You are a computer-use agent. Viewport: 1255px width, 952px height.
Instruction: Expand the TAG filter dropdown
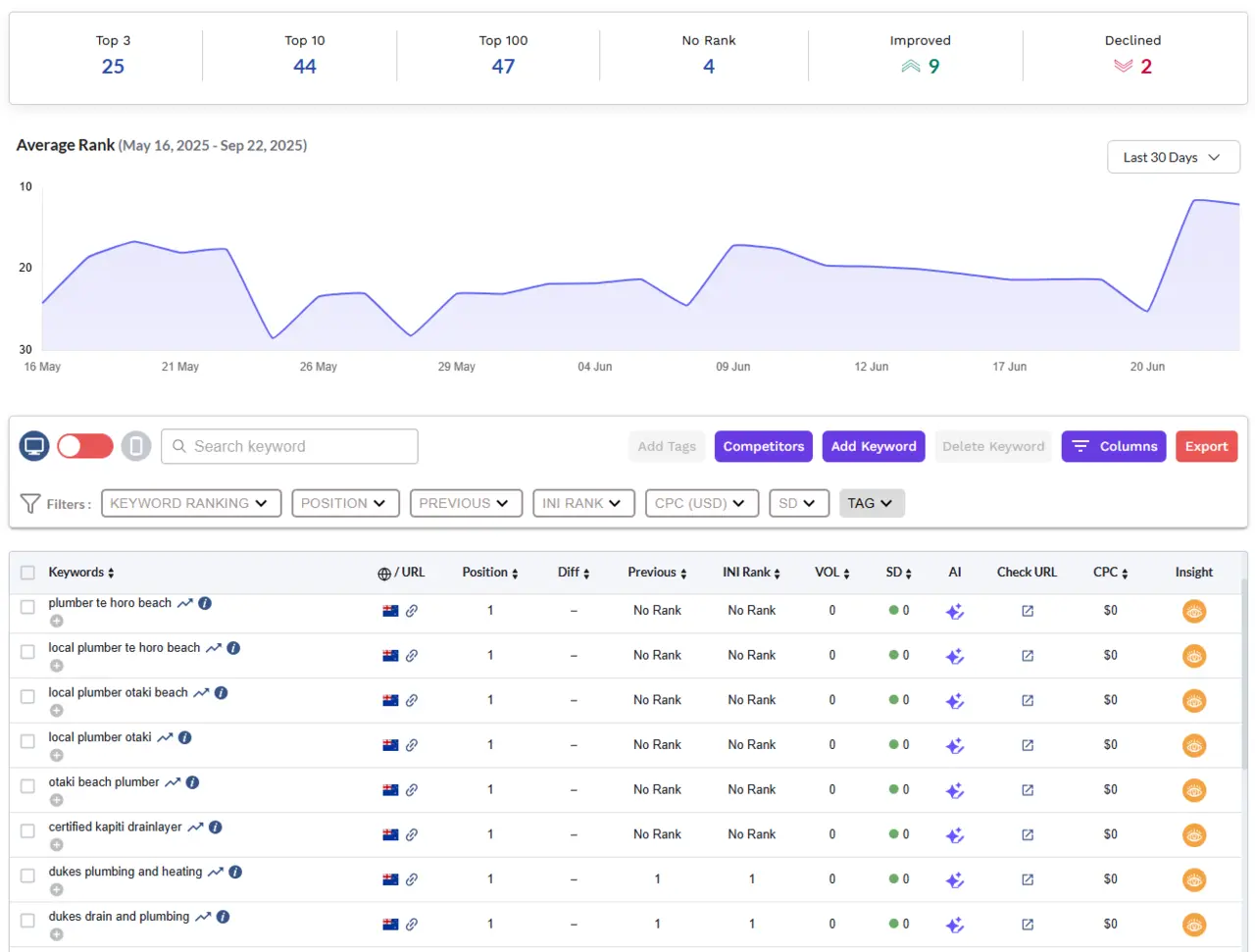click(872, 503)
